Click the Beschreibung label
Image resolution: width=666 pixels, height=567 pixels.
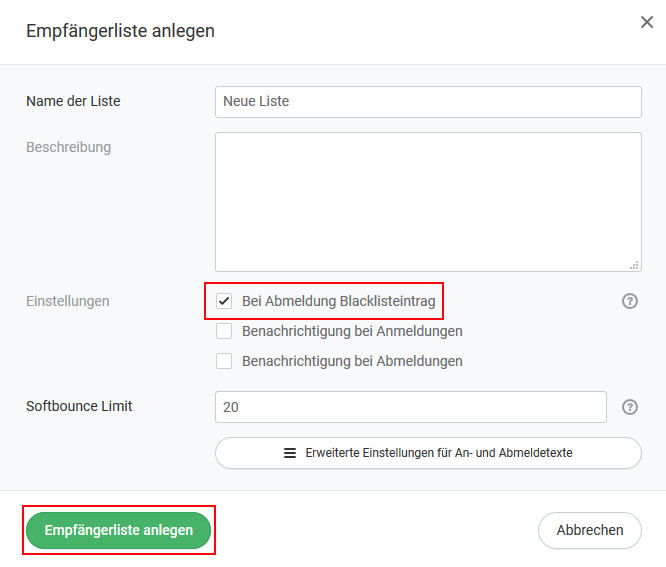pos(68,147)
